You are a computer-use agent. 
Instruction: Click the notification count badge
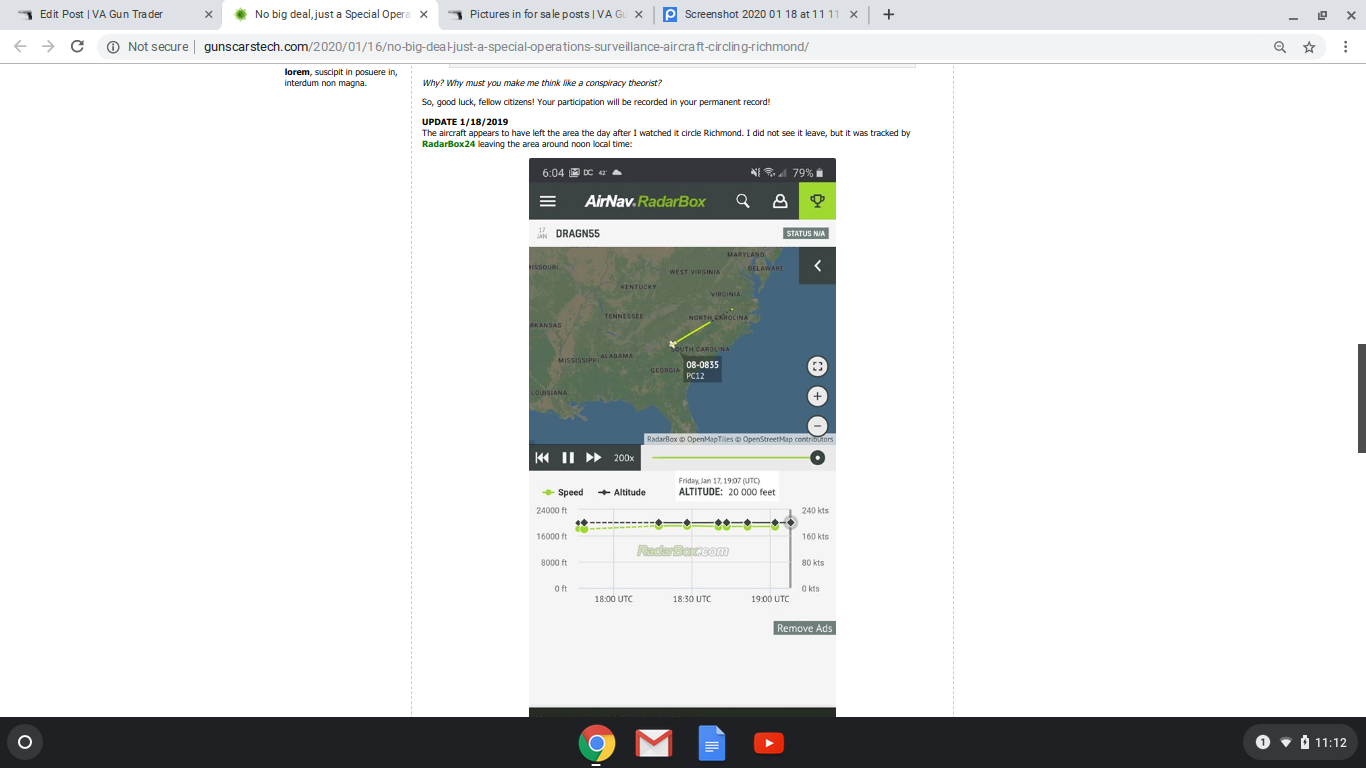coord(1262,742)
